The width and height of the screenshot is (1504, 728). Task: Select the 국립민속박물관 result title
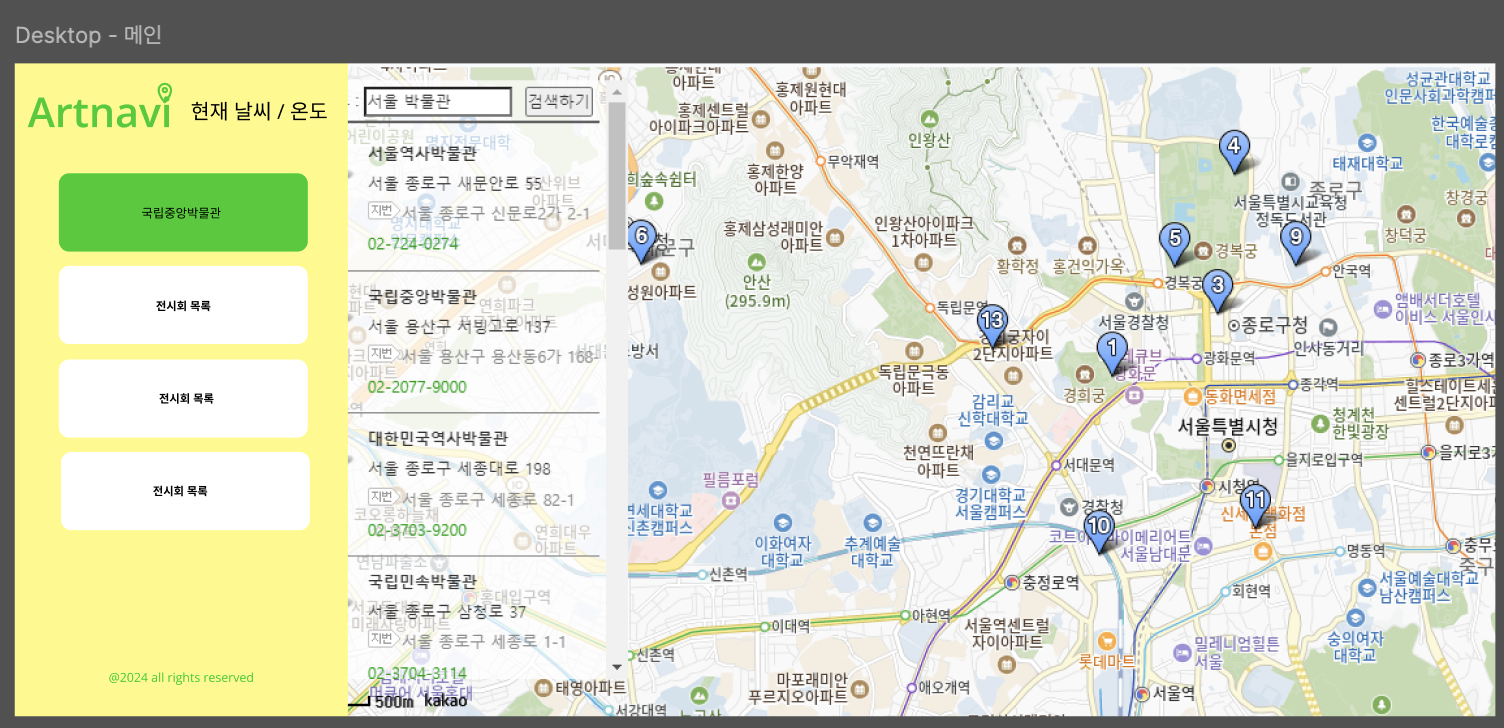pos(422,581)
